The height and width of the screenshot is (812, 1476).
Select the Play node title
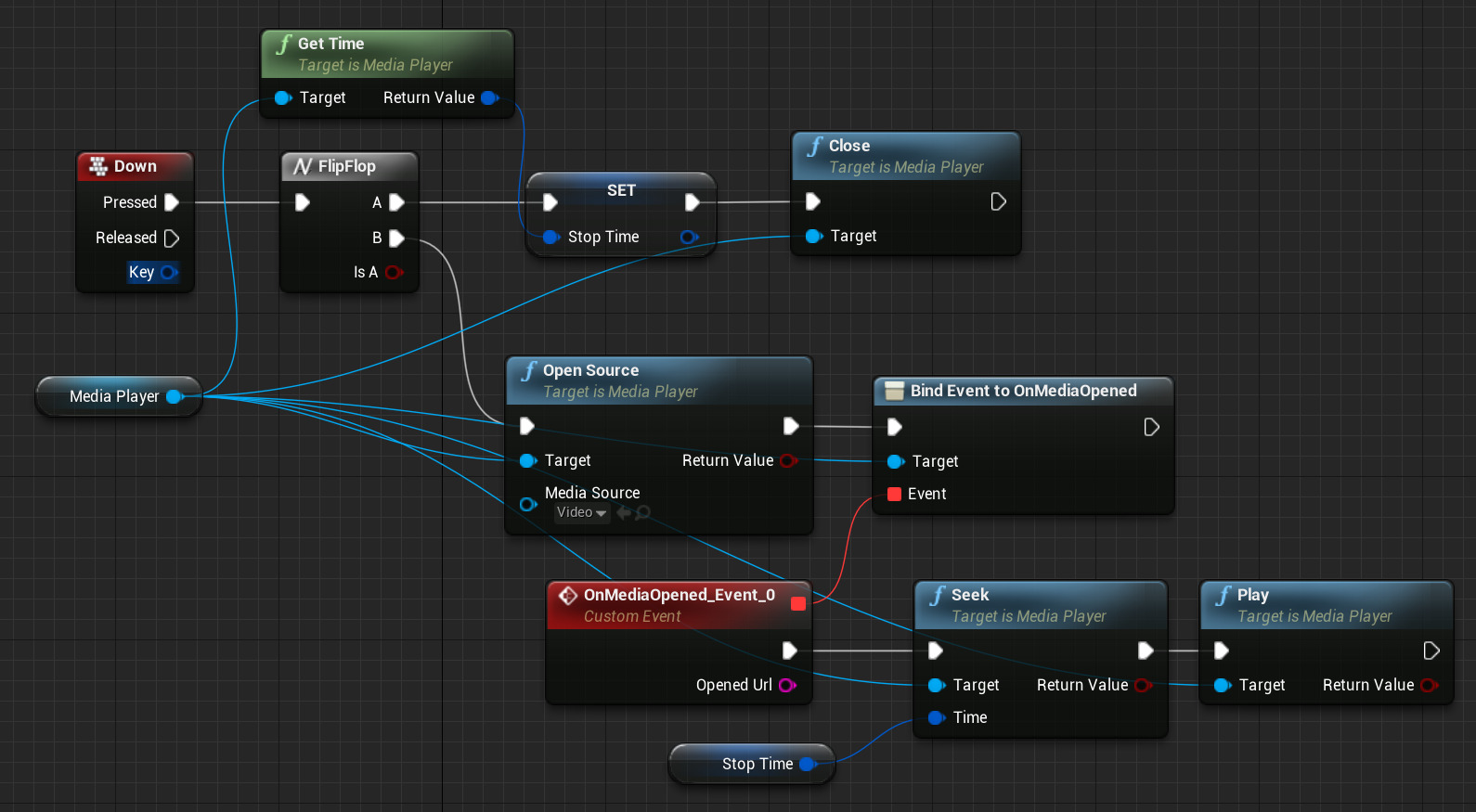(x=1252, y=595)
